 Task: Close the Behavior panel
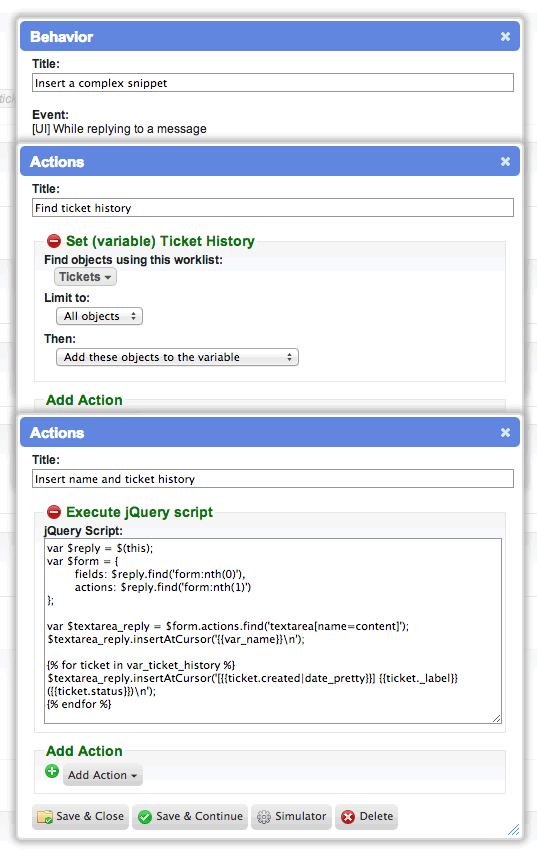505,36
